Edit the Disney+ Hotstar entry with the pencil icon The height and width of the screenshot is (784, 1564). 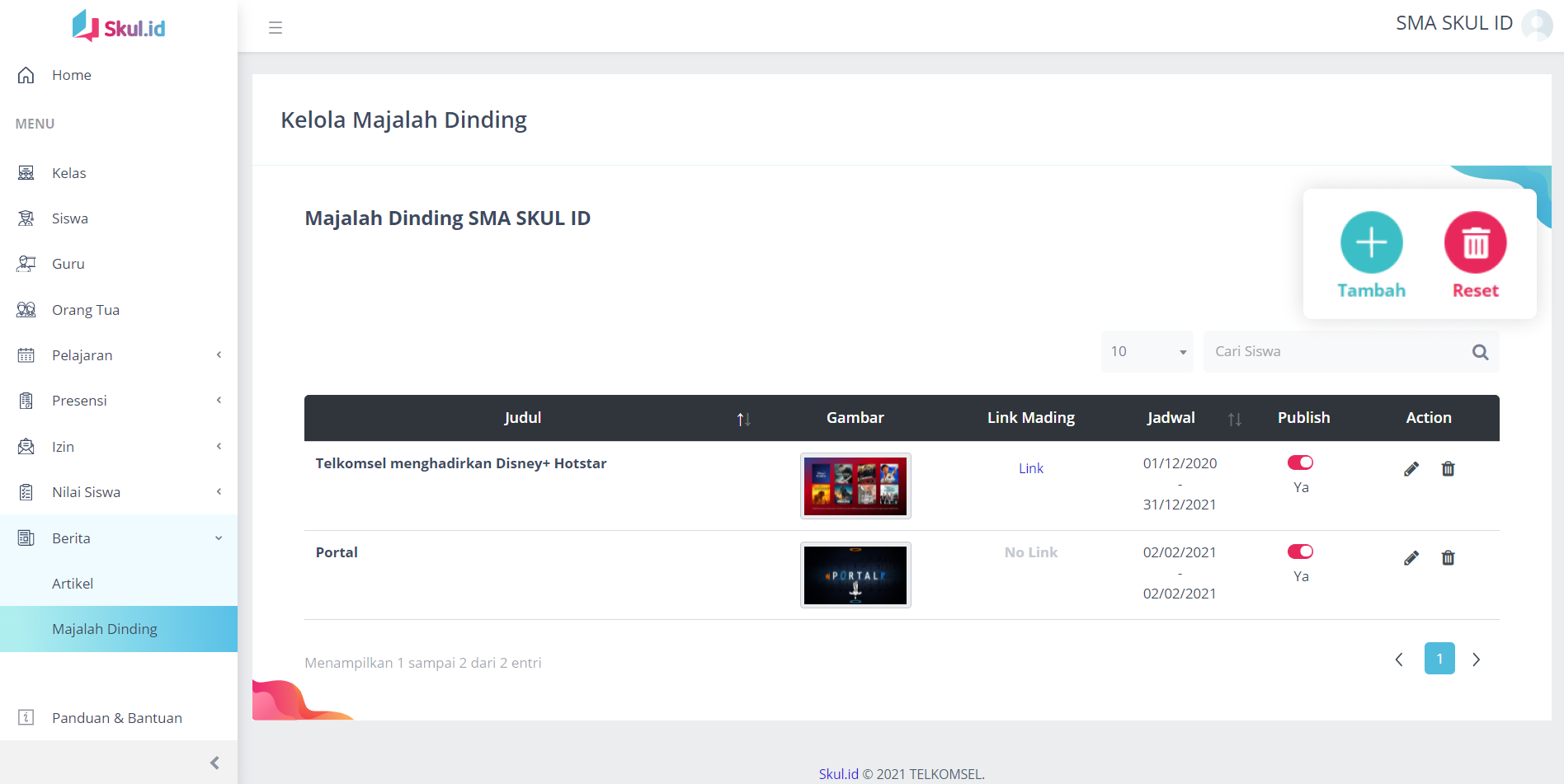point(1411,469)
